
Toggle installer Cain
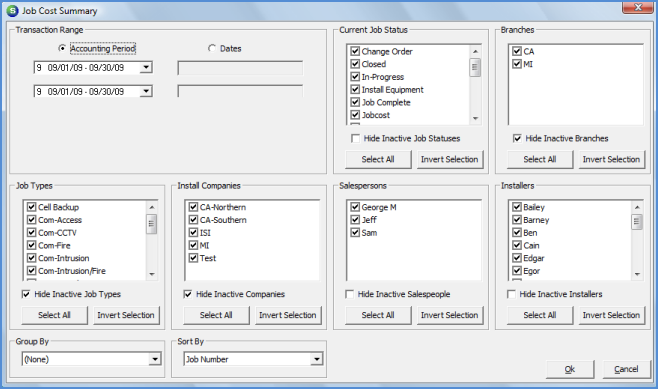(517, 245)
